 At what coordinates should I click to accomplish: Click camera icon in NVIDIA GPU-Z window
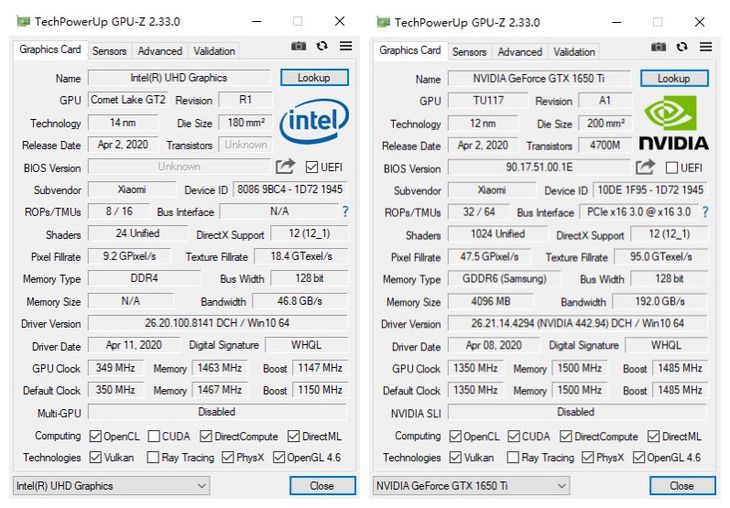(x=658, y=47)
